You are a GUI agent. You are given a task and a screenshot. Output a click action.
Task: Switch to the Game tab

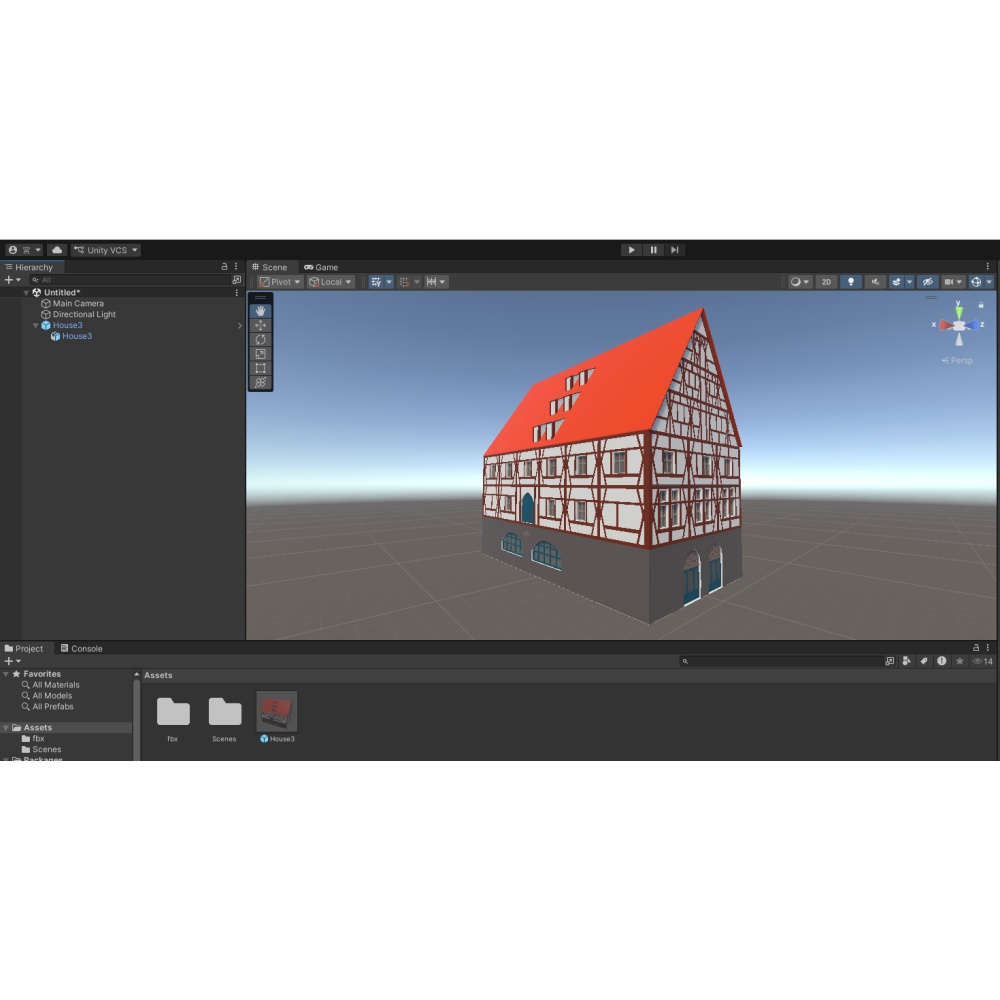pos(321,267)
